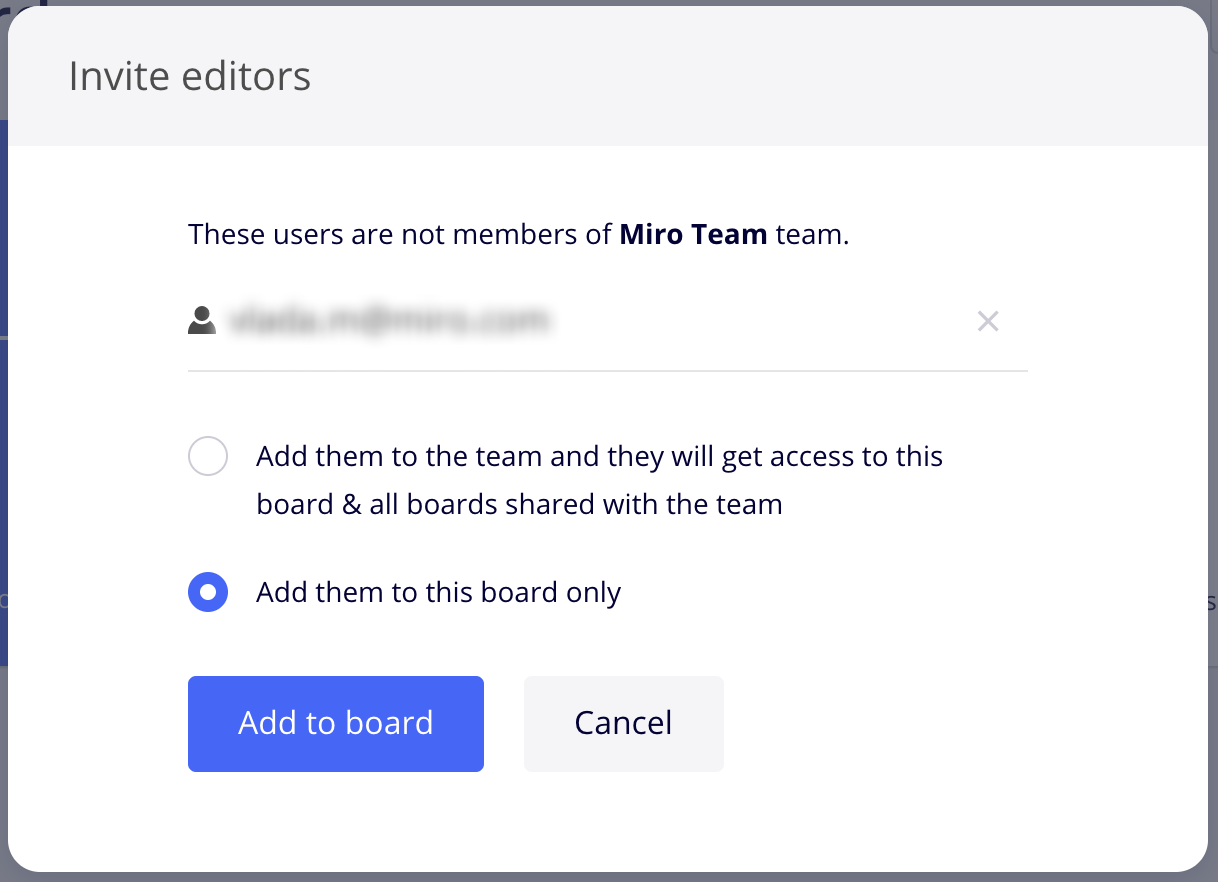Select the "Add them to the team" radio button

(x=208, y=457)
